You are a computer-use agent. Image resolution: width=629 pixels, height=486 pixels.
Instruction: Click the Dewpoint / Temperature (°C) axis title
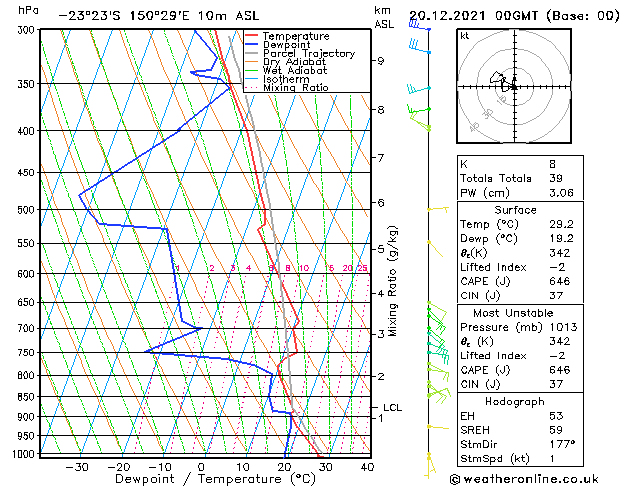[215, 479]
